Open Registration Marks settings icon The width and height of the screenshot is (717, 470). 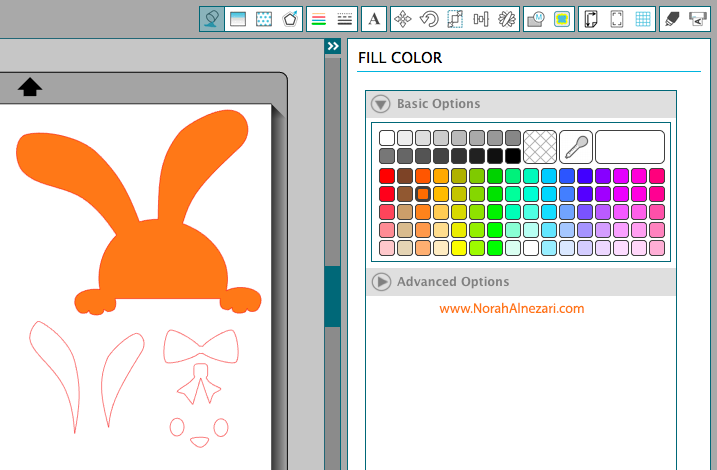[x=617, y=19]
